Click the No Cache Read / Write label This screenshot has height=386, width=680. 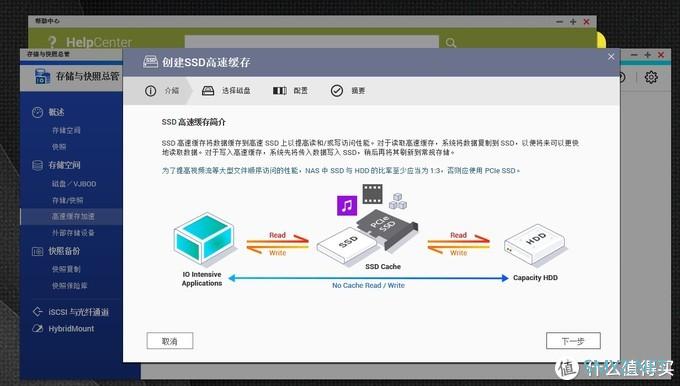tap(368, 285)
